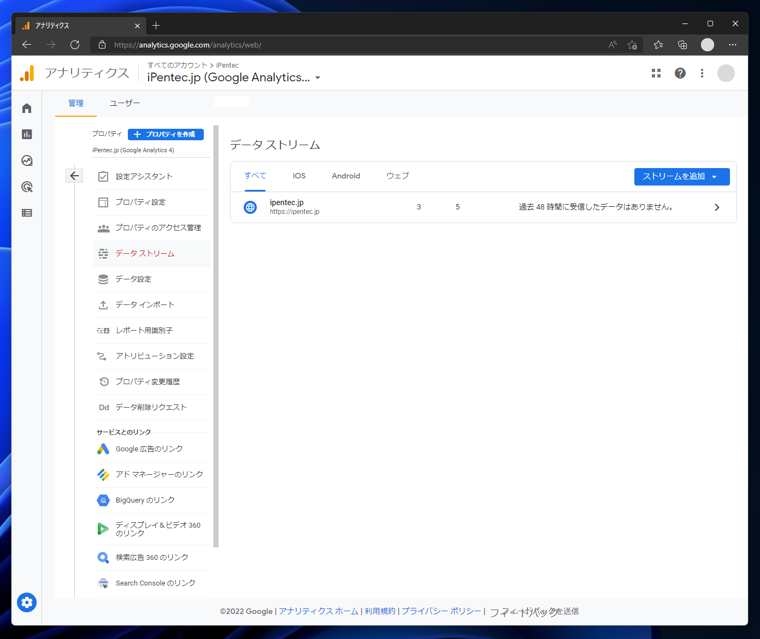This screenshot has height=639, width=760.
Task: Open データ インポート menu item
Action: tap(152, 305)
